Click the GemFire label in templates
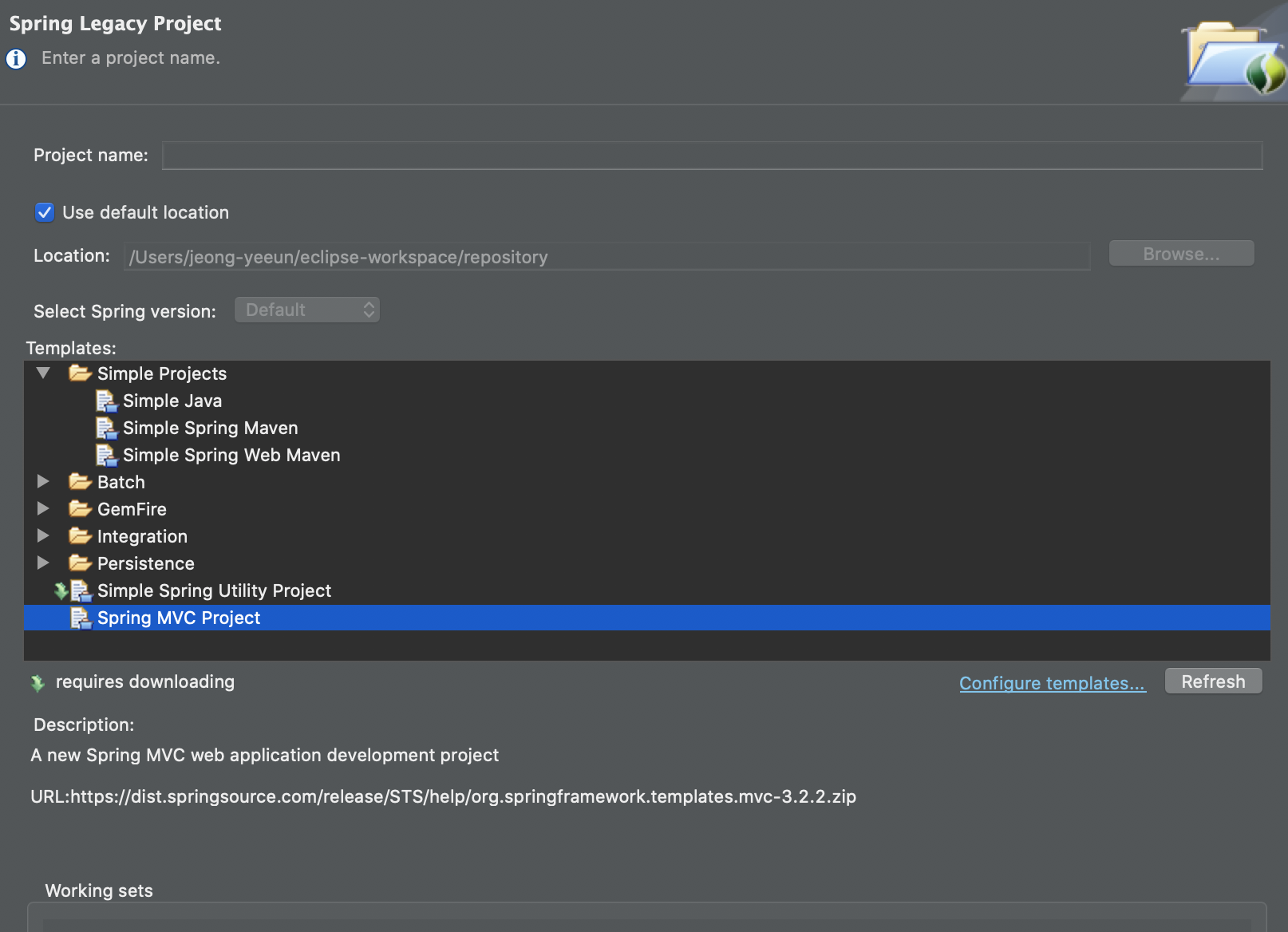The image size is (1288, 932). 132,509
